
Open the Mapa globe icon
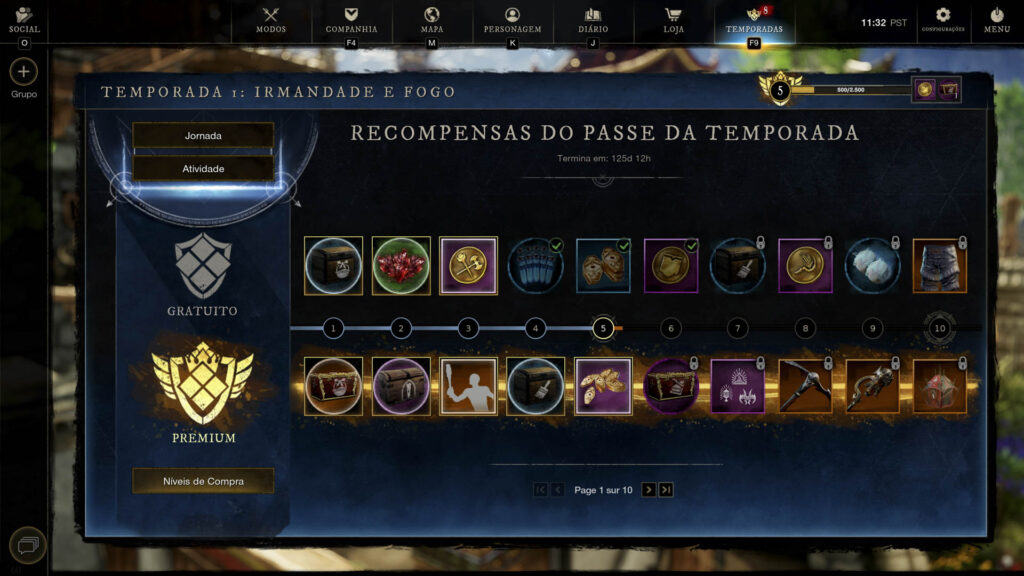[x=432, y=20]
